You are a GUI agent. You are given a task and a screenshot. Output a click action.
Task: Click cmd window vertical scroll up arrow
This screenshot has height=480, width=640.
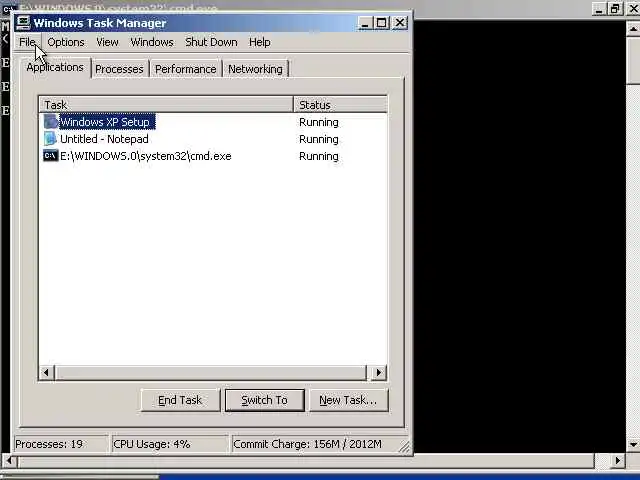(633, 29)
